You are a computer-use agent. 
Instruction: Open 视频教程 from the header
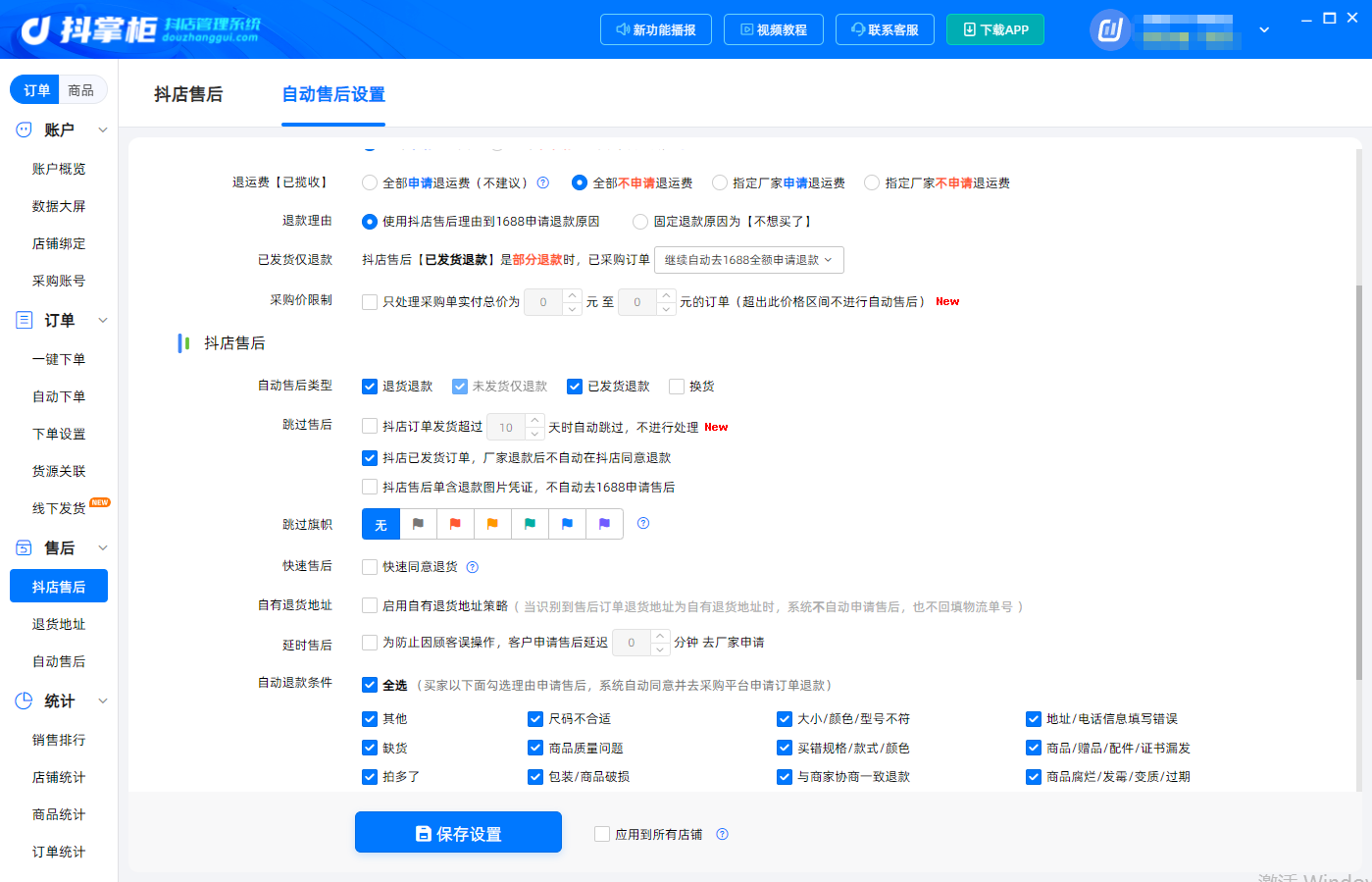pyautogui.click(x=774, y=29)
